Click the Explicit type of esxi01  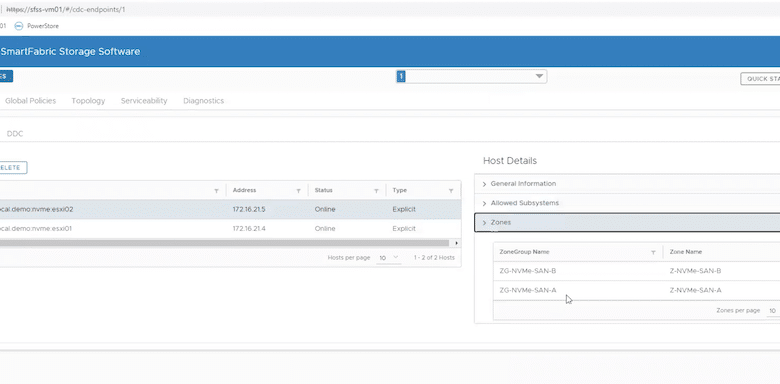pyautogui.click(x=404, y=229)
